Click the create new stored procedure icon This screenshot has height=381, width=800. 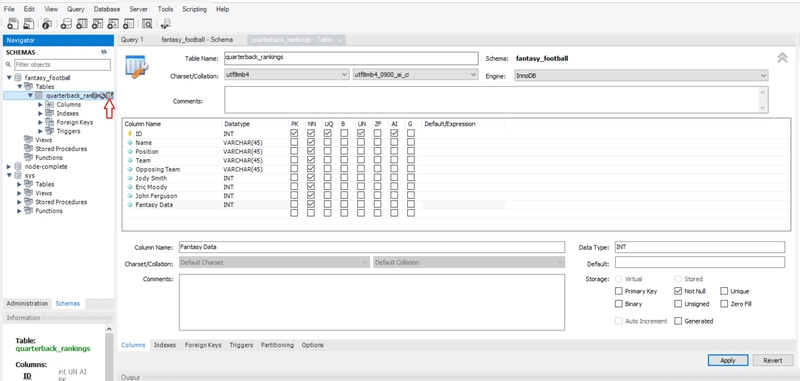113,23
